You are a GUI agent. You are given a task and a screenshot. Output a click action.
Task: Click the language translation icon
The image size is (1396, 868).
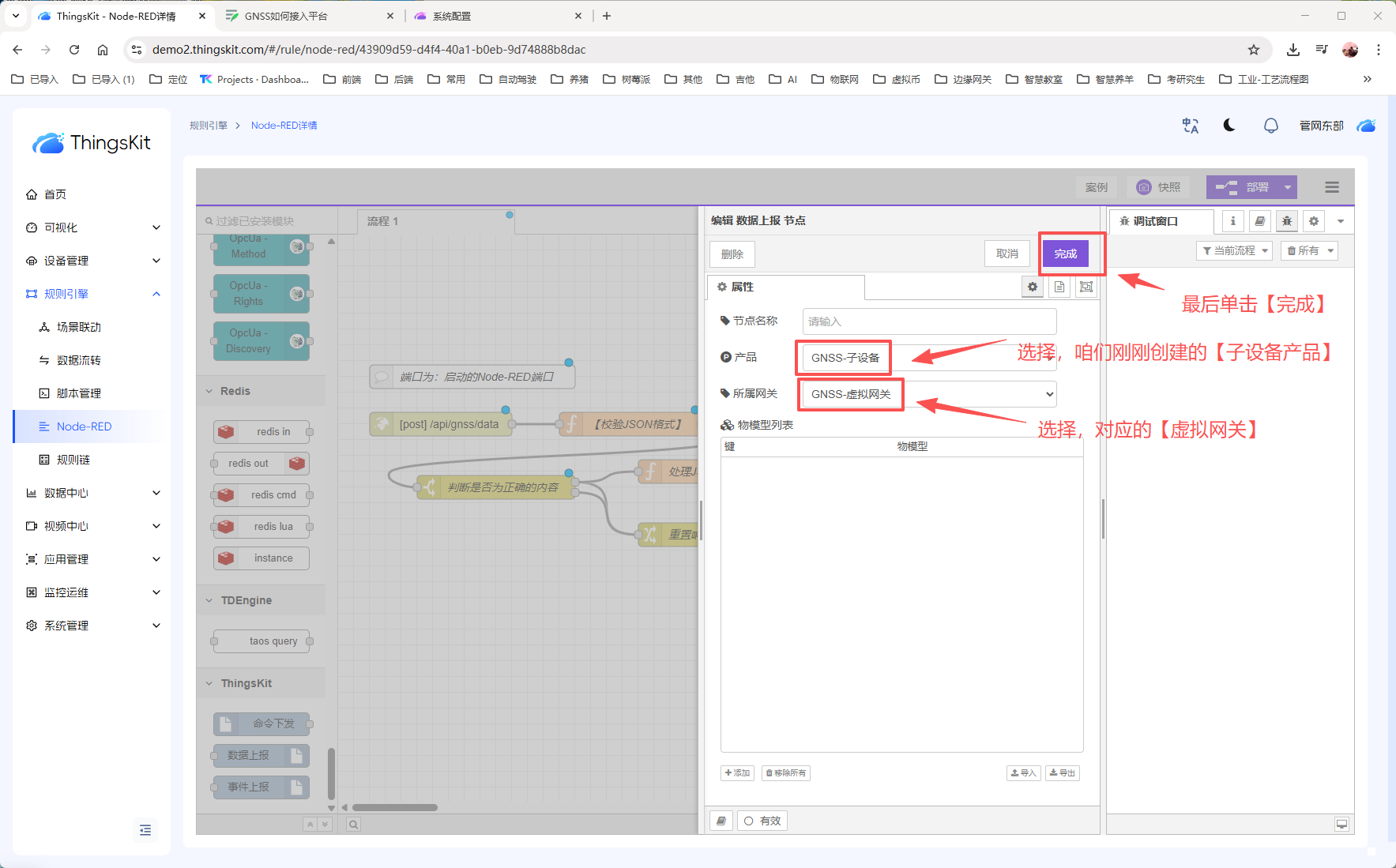click(x=1190, y=126)
